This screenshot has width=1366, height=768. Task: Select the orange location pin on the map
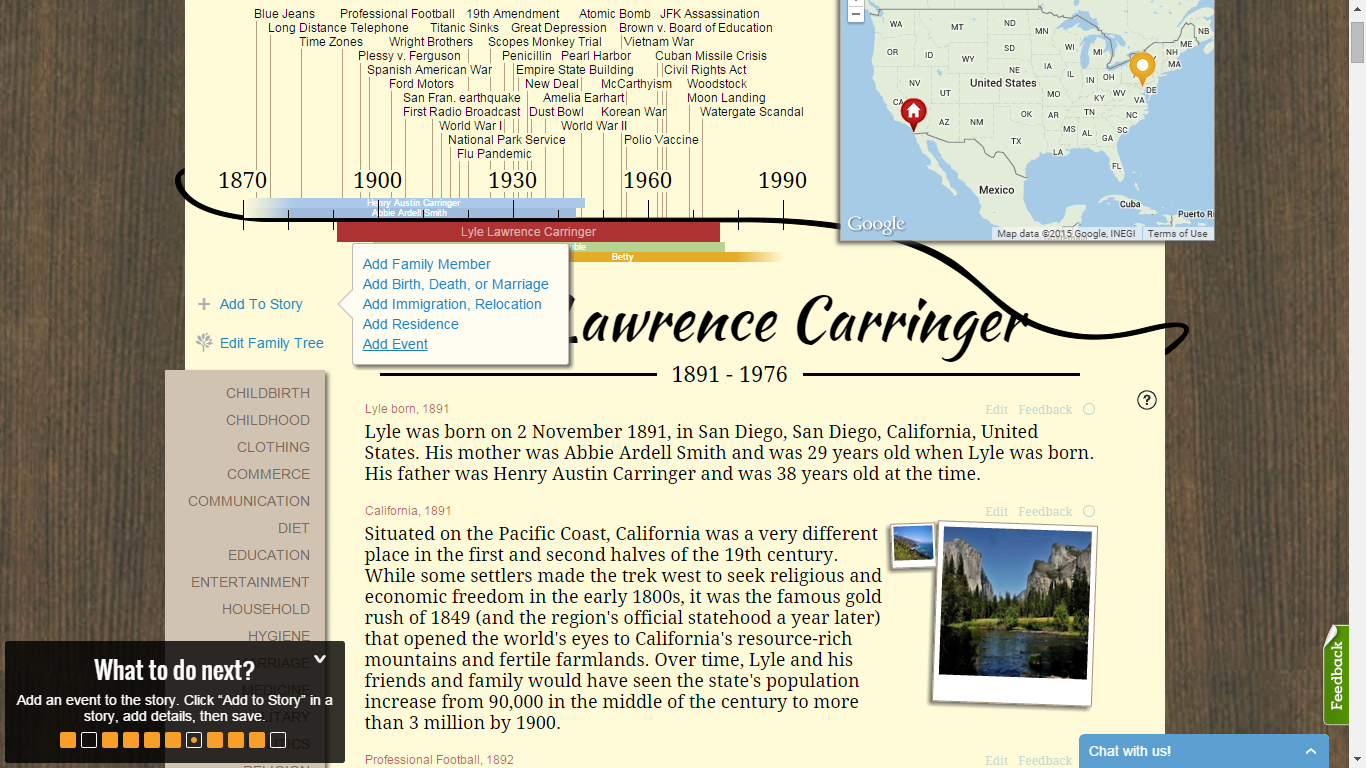(1142, 69)
